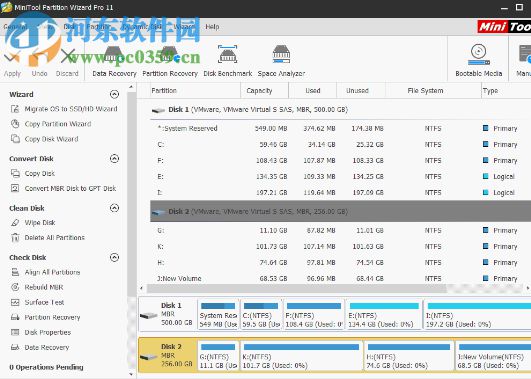Choose Rebuild MBR option

click(37, 287)
